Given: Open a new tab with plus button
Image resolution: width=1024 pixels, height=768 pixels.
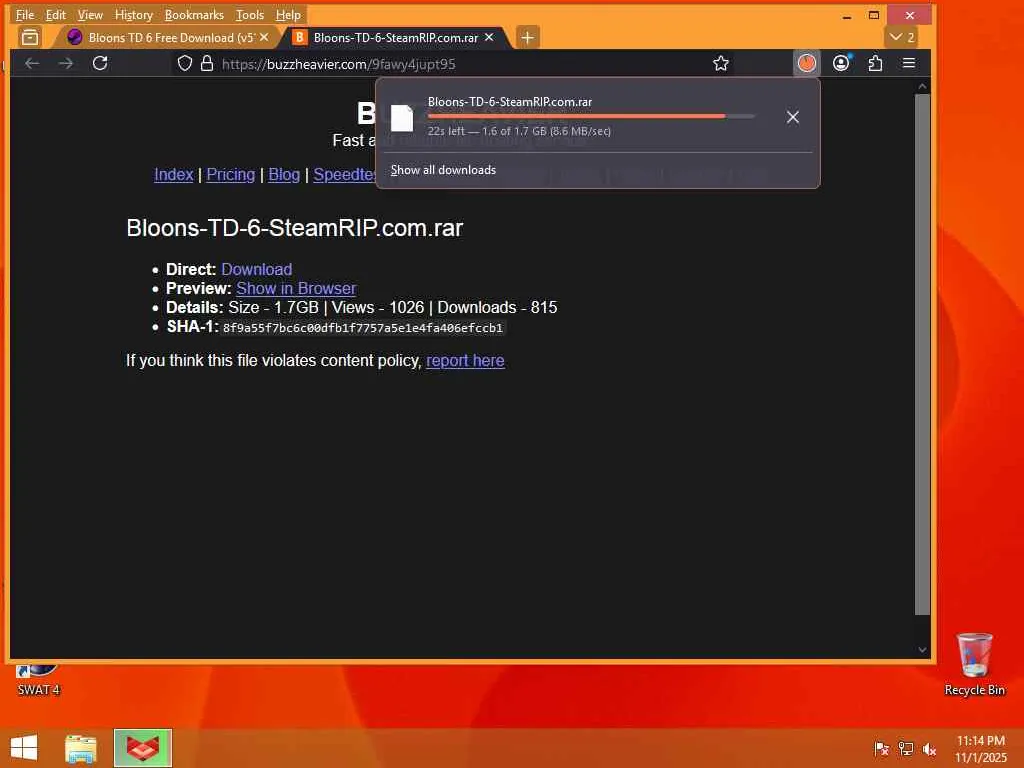Looking at the screenshot, I should click(x=527, y=38).
